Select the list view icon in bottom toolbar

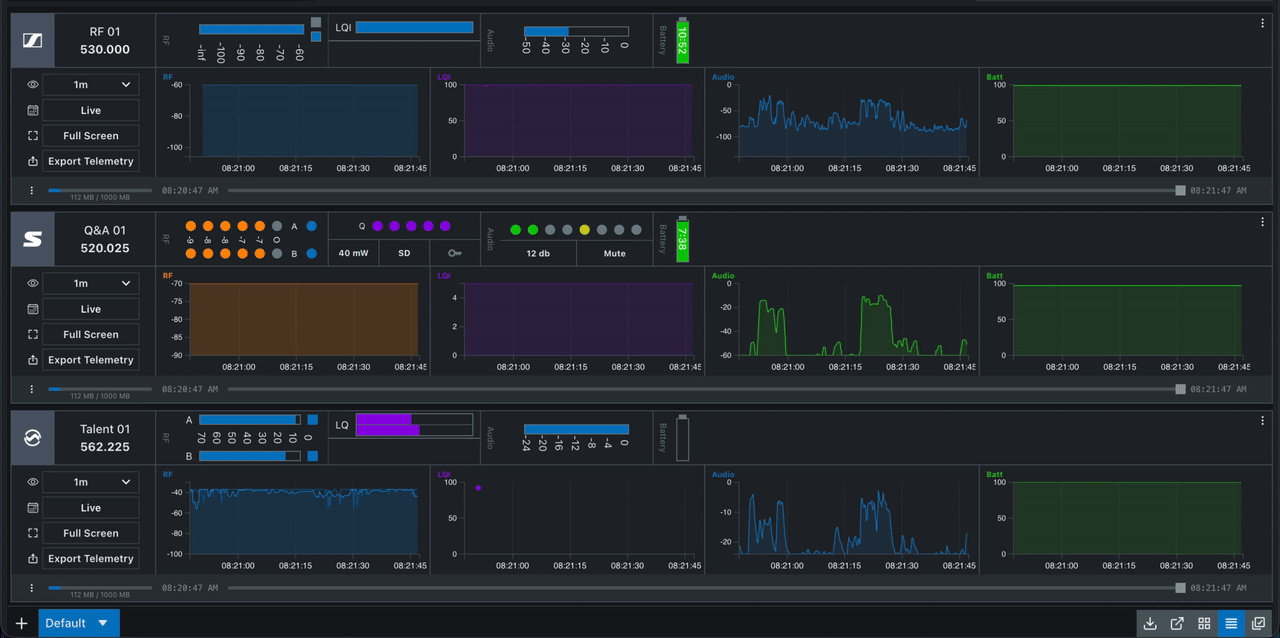[1229, 623]
